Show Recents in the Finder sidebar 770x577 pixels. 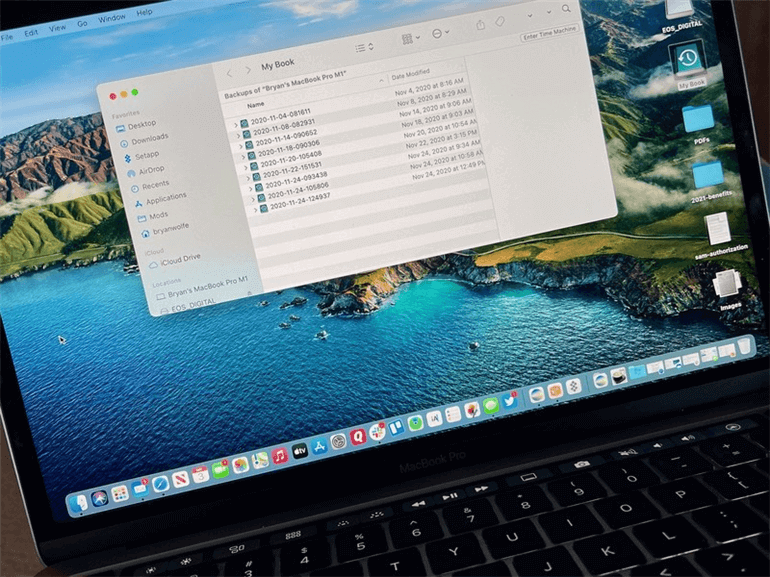tap(150, 187)
